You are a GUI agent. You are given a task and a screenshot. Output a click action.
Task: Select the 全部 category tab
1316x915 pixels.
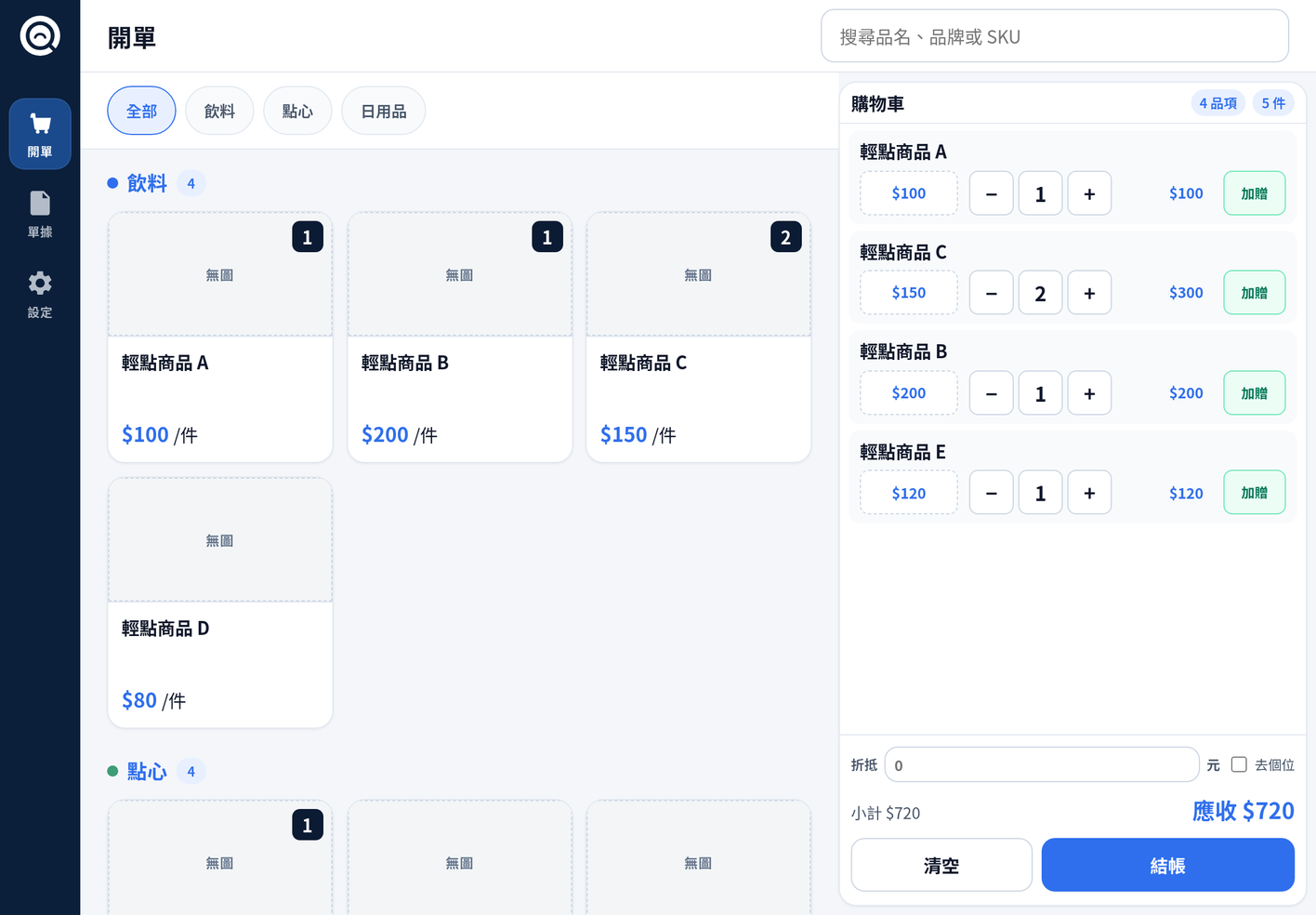pos(141,111)
